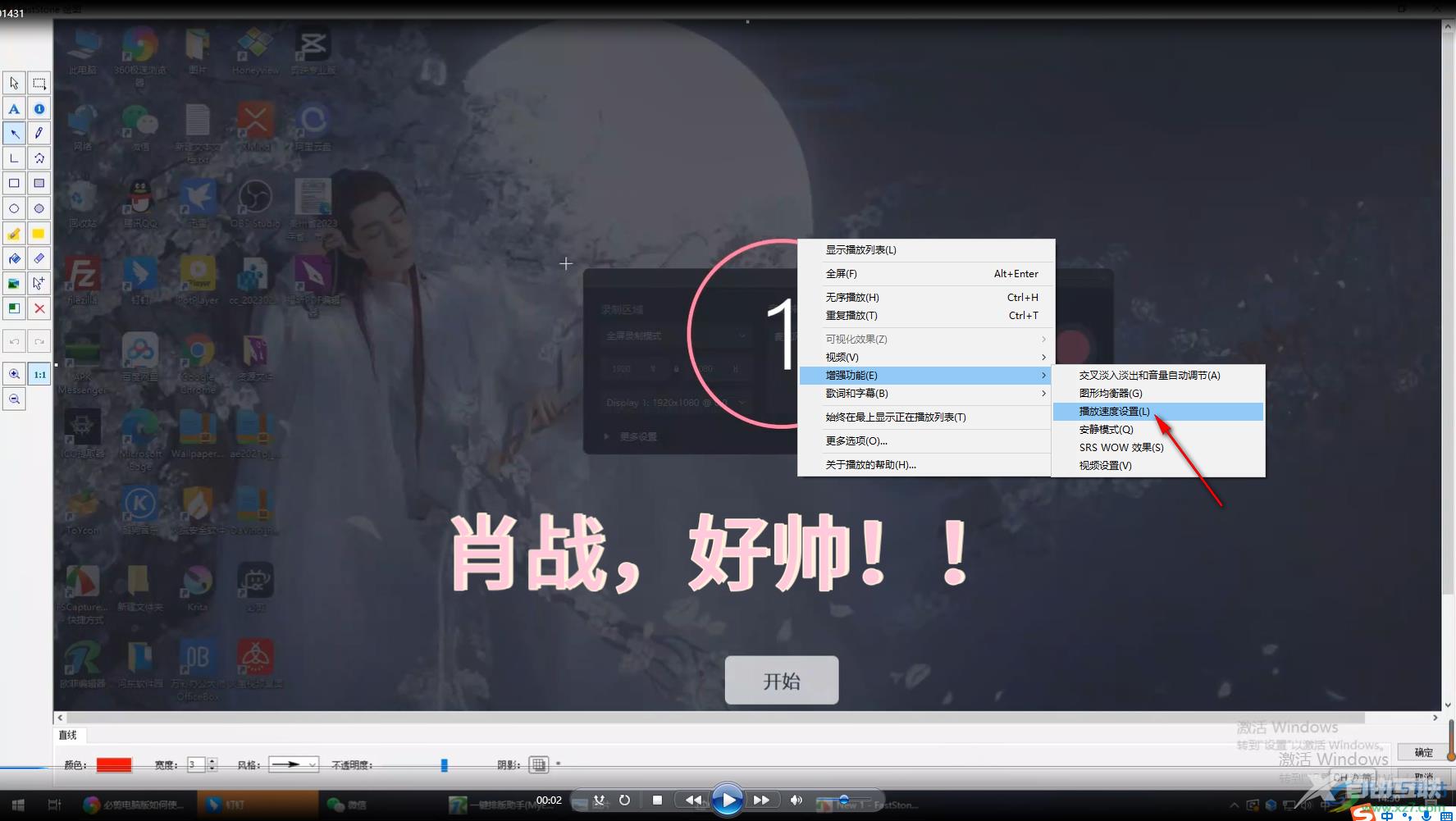Click the undo arrow button

tap(14, 341)
